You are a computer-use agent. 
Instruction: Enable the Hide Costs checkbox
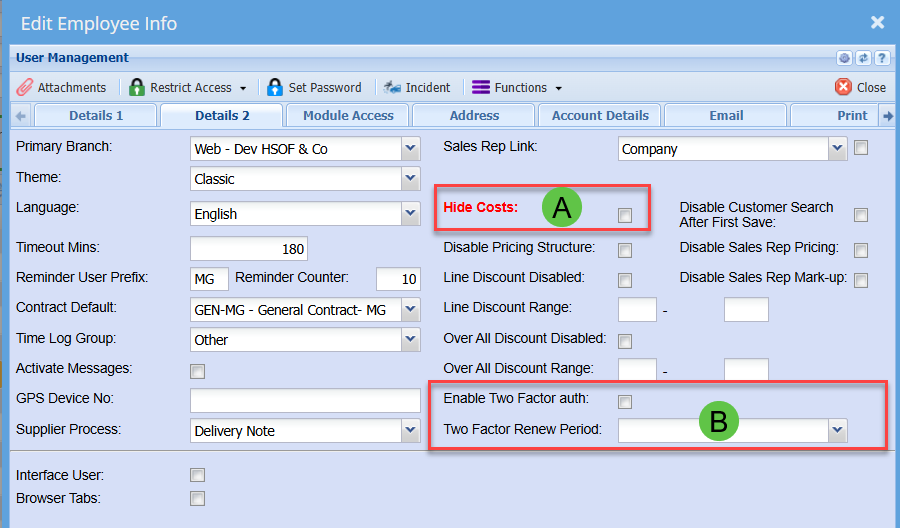[x=625, y=215]
